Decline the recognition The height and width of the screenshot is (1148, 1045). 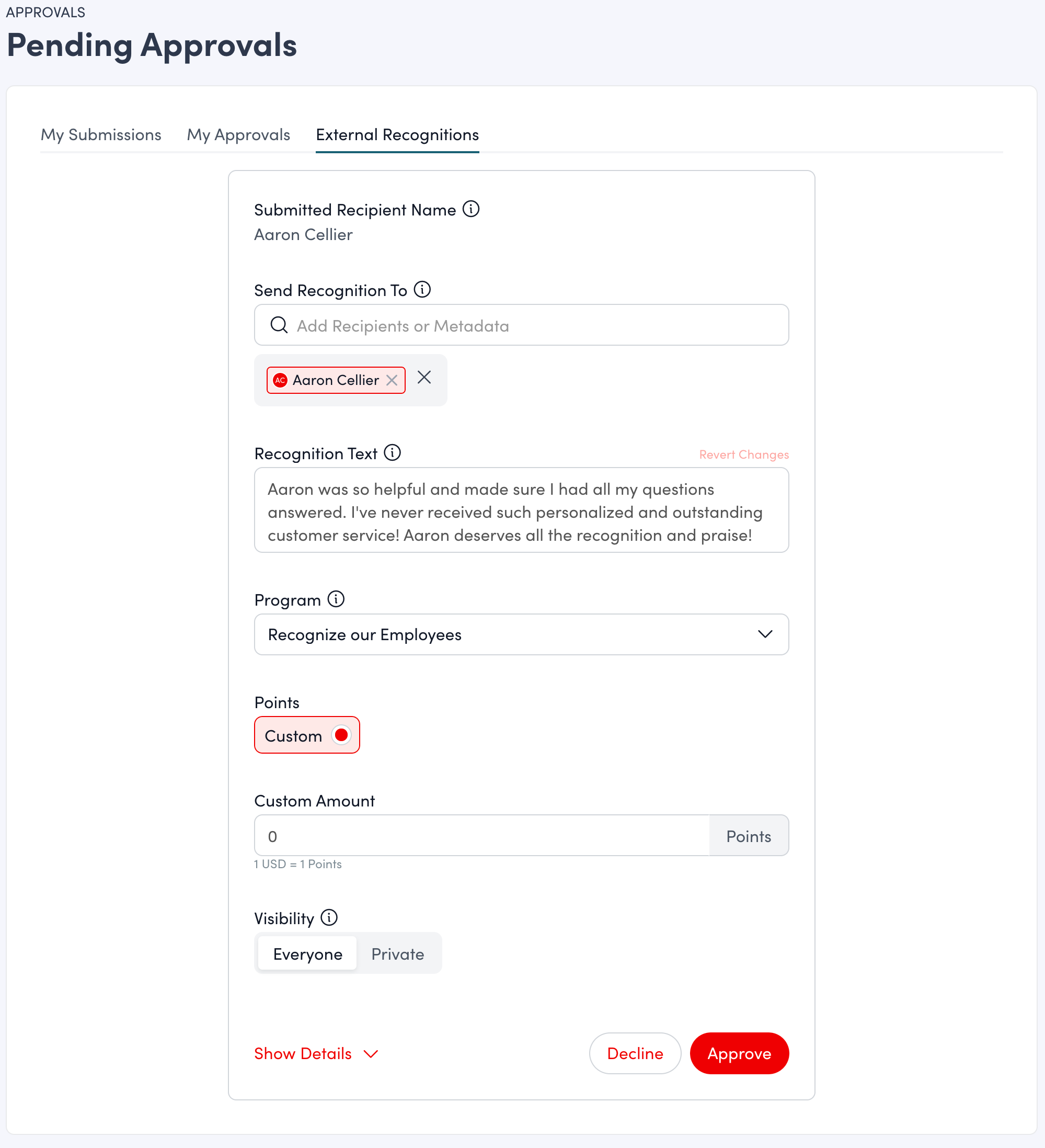click(x=635, y=1053)
